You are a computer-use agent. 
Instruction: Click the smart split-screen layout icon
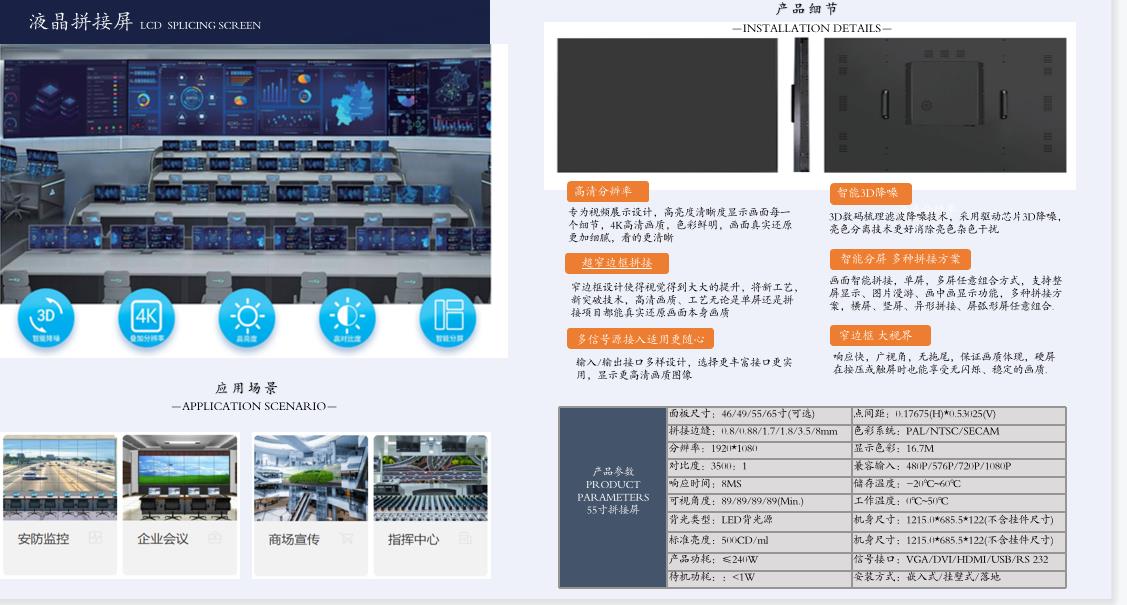[448, 319]
